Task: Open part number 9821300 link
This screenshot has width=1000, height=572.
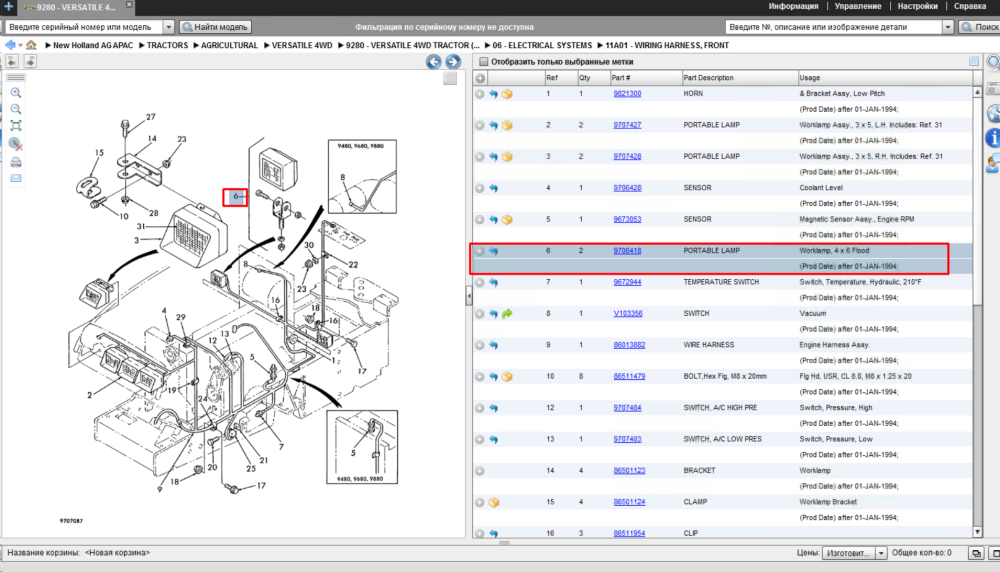Action: 627,93
